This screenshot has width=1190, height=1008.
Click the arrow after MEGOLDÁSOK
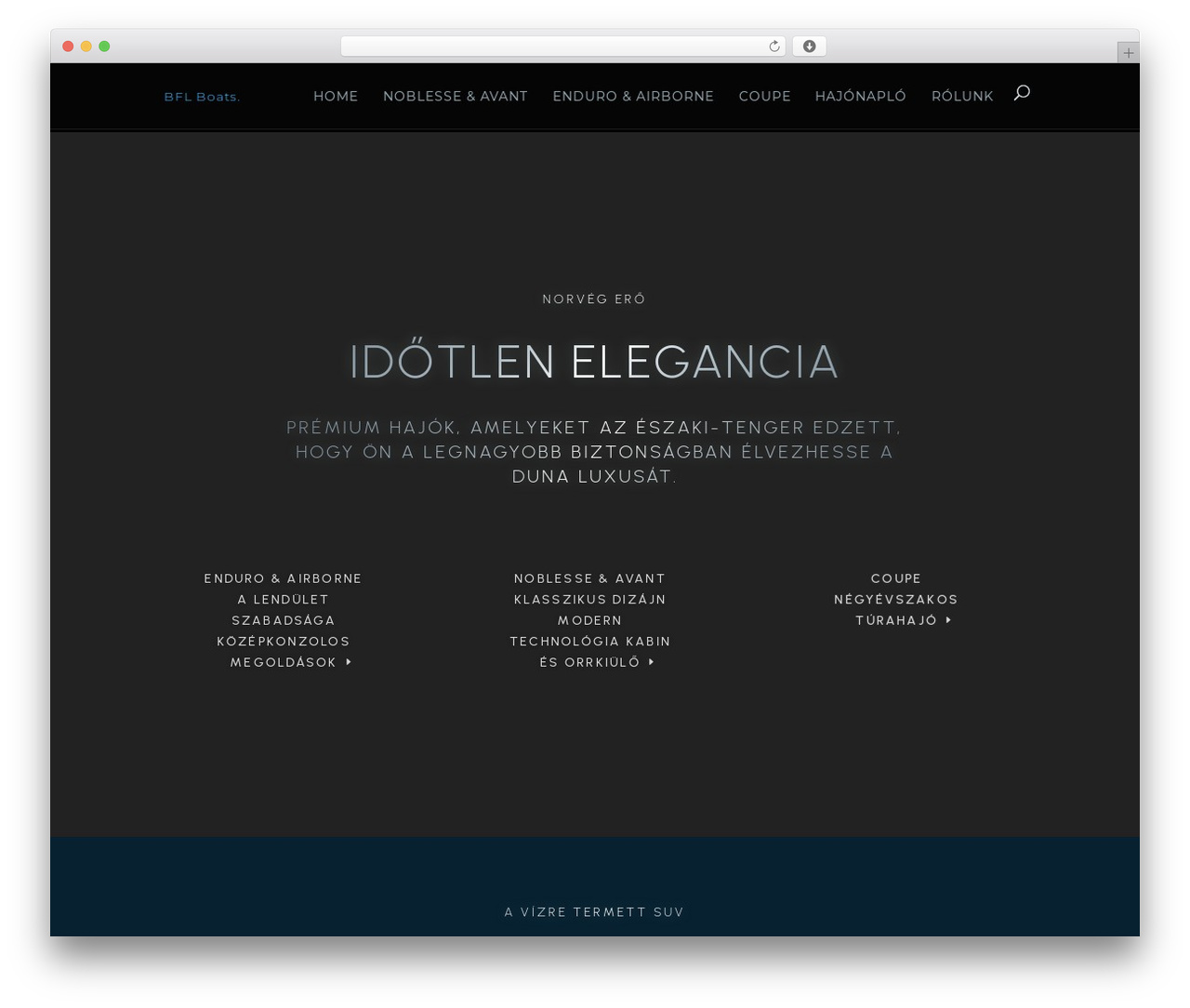[x=349, y=662]
